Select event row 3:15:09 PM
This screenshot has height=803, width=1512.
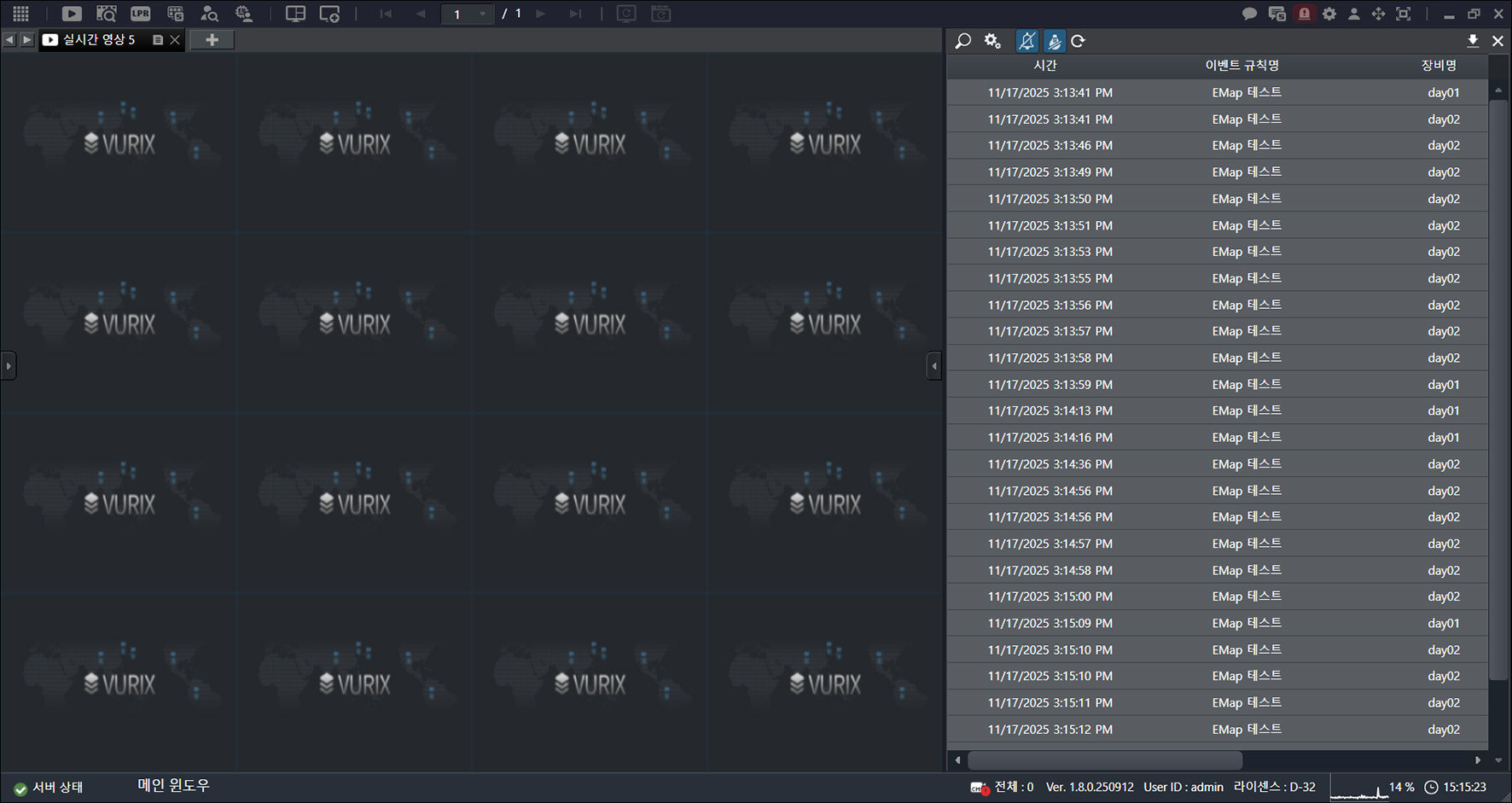click(x=1217, y=623)
